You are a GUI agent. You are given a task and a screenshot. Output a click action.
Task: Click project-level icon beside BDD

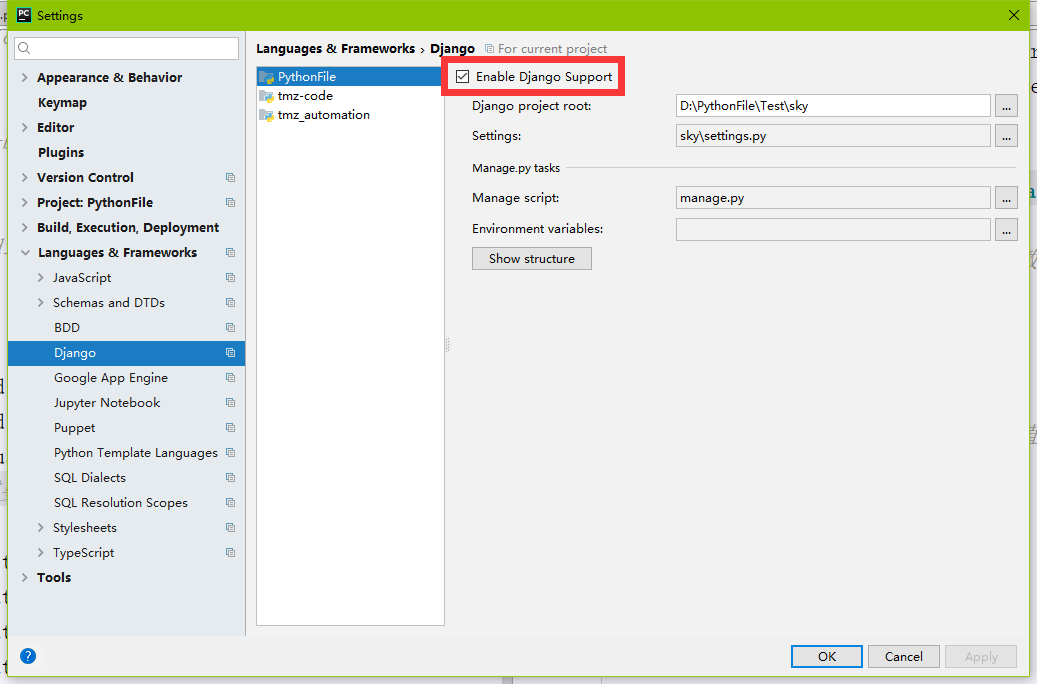pyautogui.click(x=230, y=327)
